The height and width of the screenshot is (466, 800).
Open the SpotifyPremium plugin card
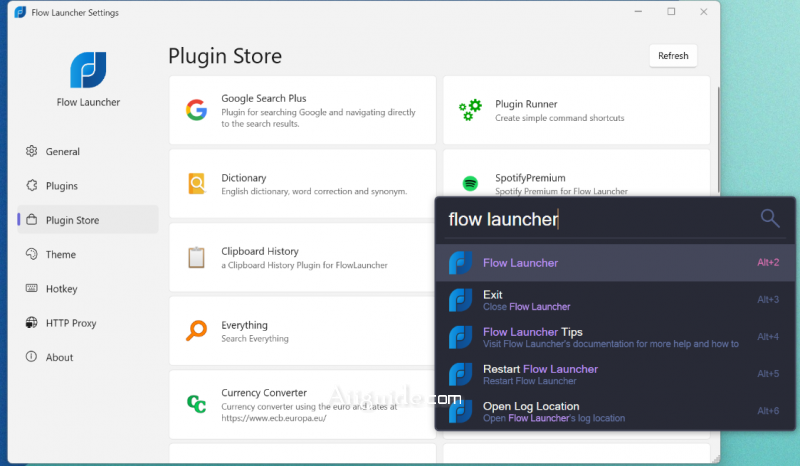(x=577, y=173)
